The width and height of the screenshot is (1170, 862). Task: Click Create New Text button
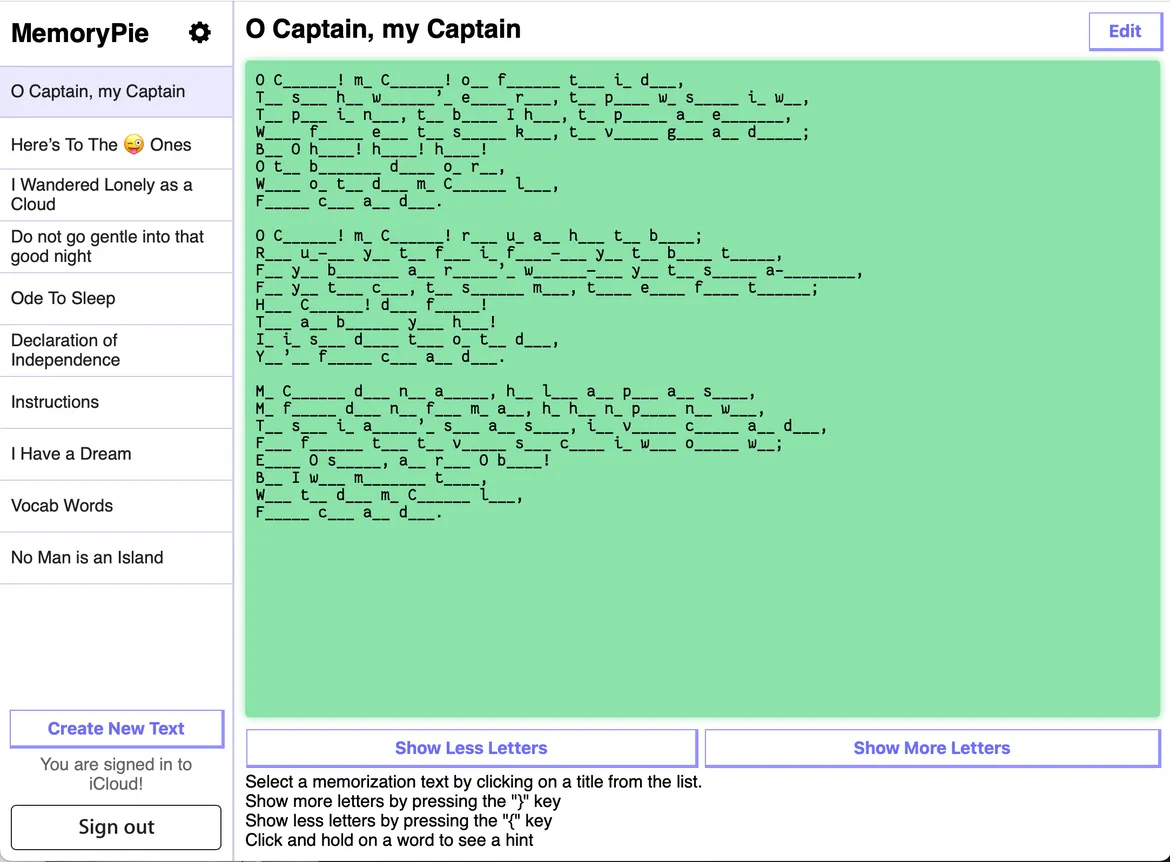coord(116,729)
